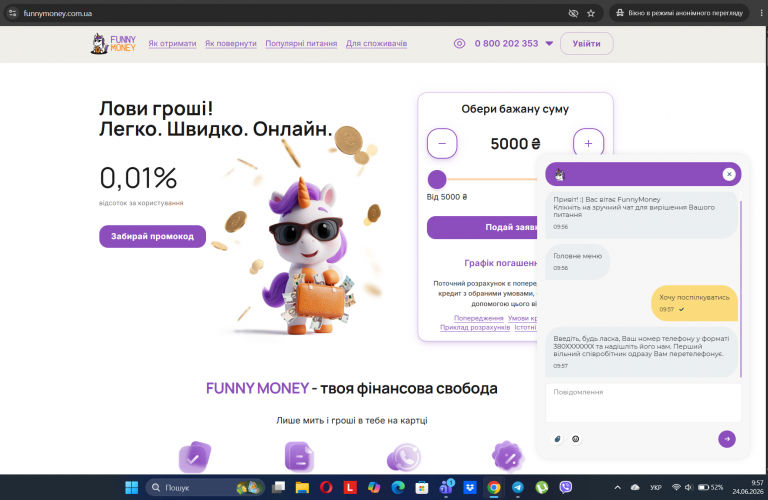
Task: Open Task View from the taskbar
Action: [x=278, y=487]
